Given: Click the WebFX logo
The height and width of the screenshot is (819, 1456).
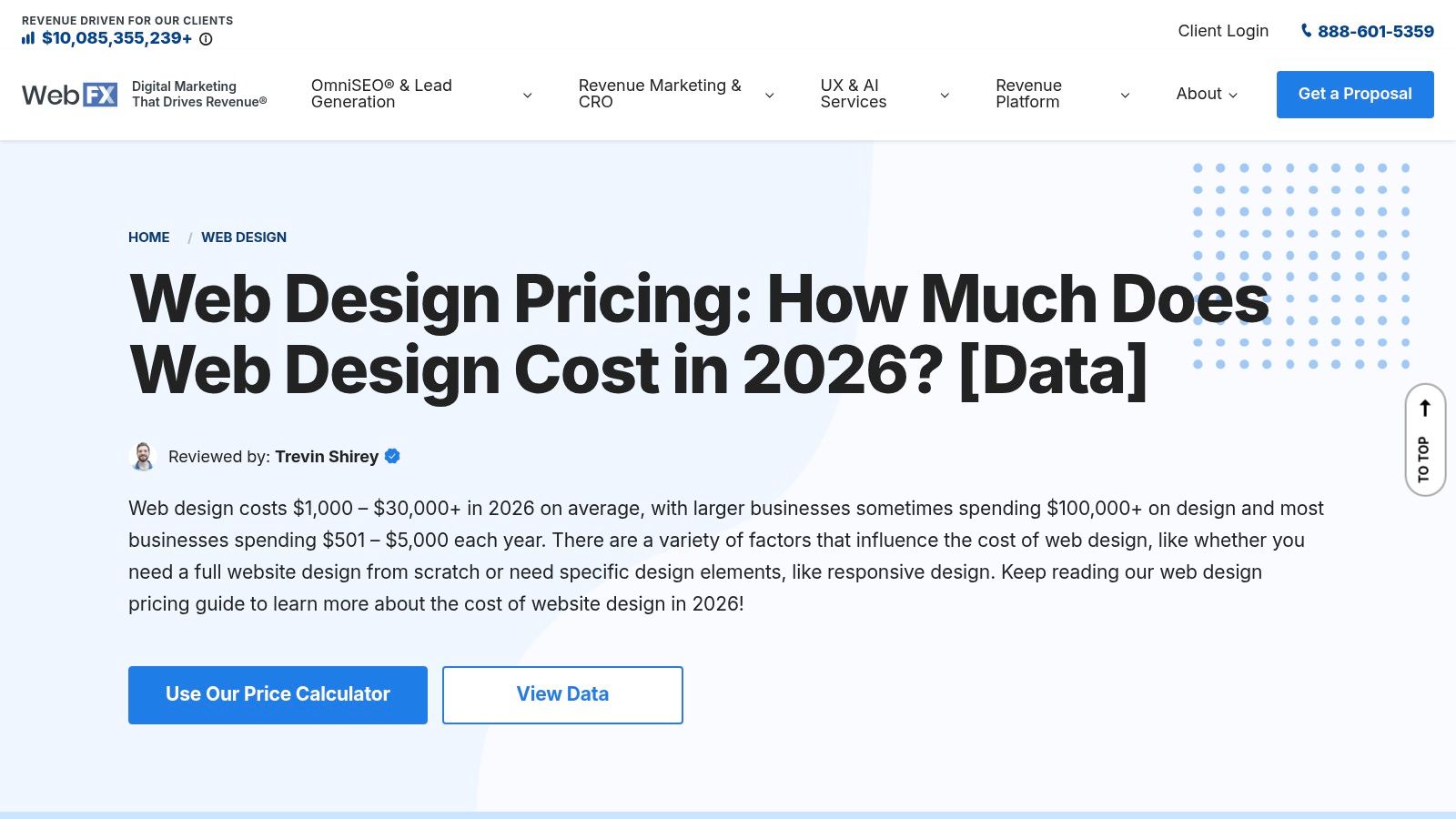Looking at the screenshot, I should click(x=69, y=95).
